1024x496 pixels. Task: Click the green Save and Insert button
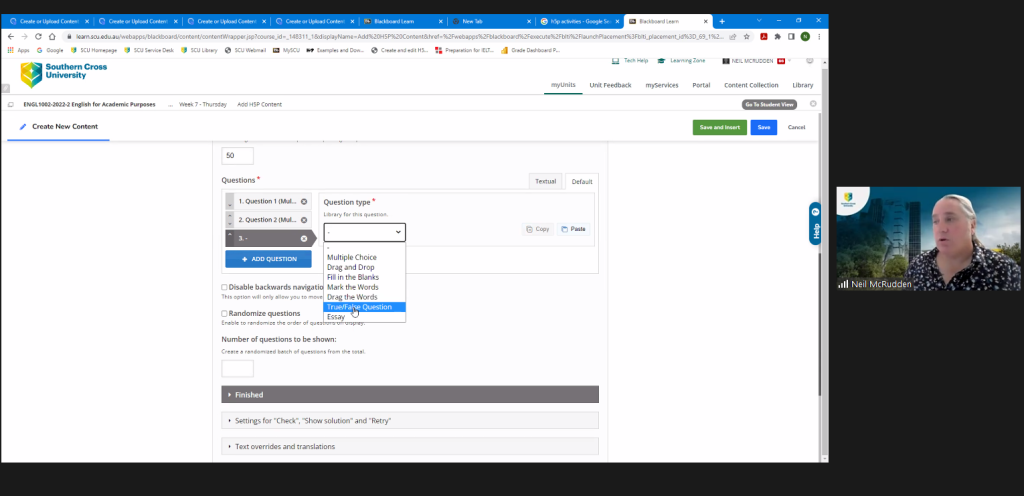point(720,127)
